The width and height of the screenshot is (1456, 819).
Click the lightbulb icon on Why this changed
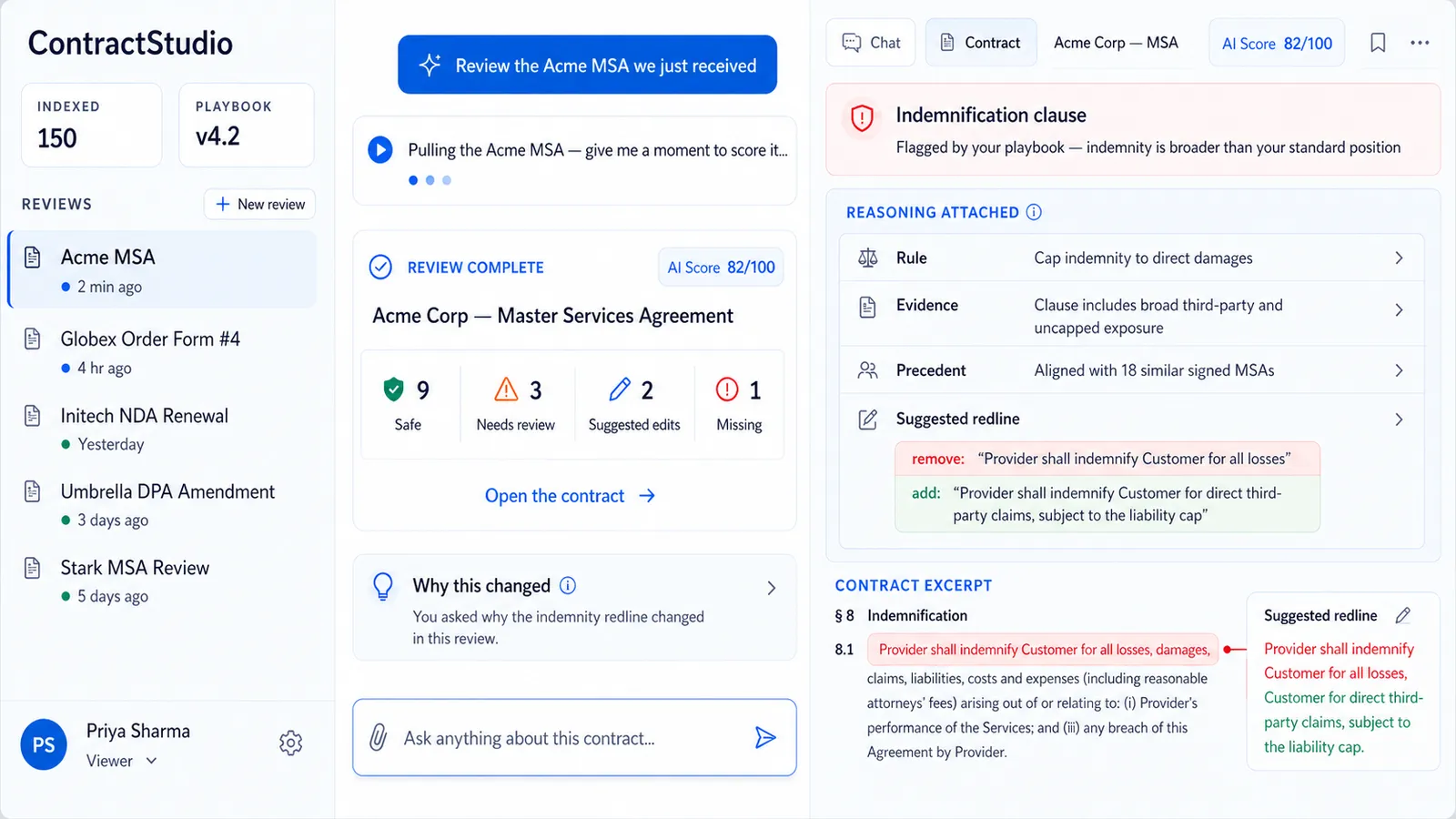coord(383,587)
